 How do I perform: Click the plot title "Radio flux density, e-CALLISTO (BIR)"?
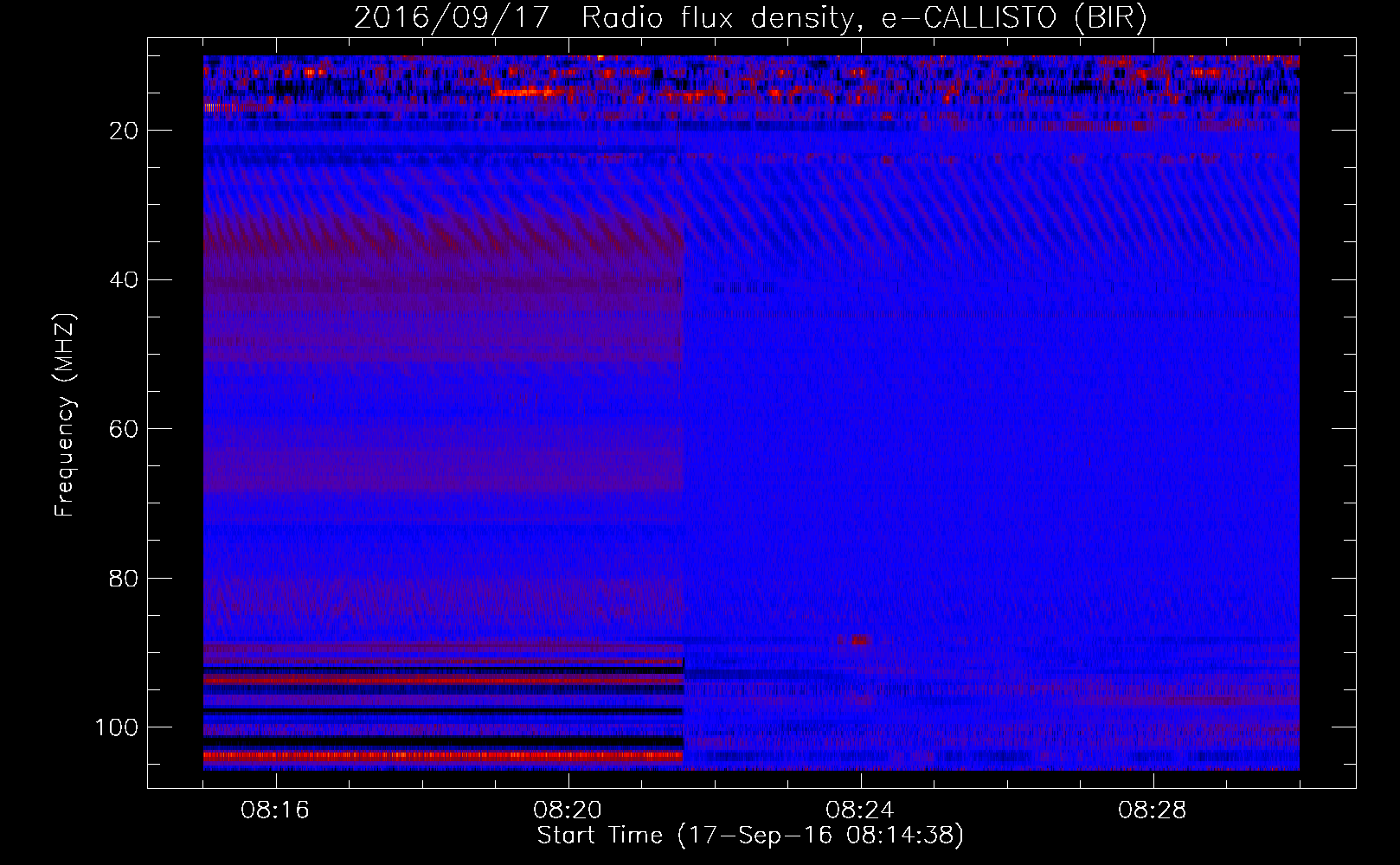pyautogui.click(x=864, y=18)
